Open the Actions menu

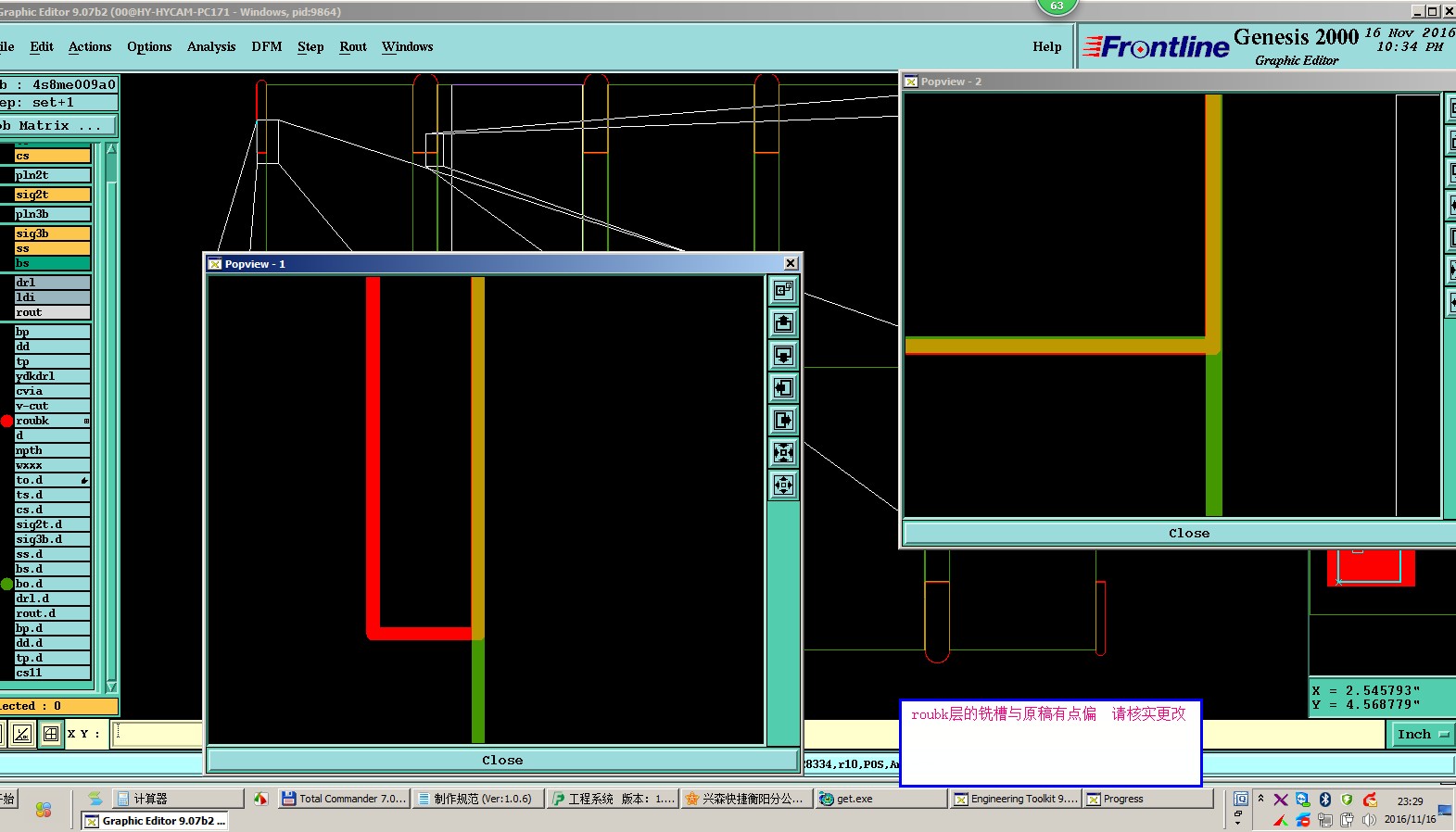(90, 46)
